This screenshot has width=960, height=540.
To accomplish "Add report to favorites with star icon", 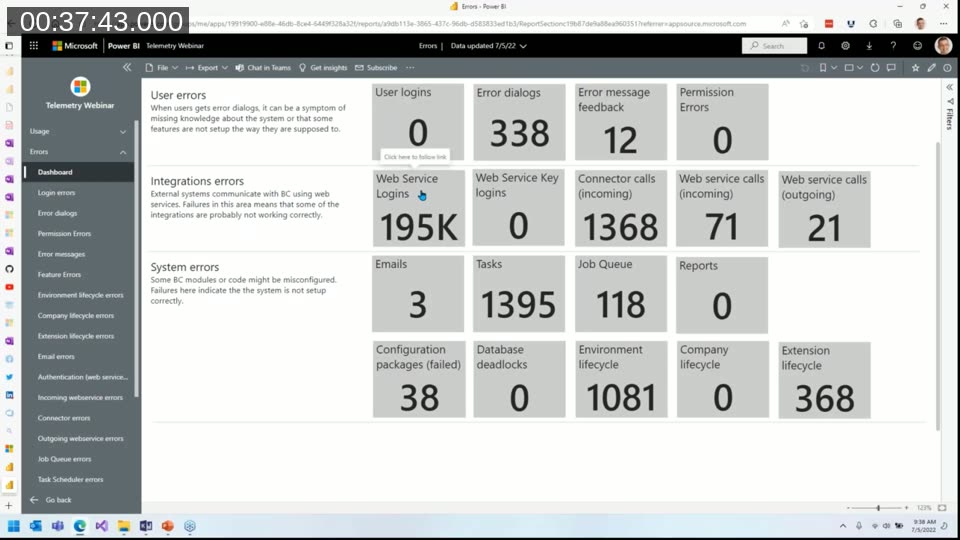I will [x=915, y=68].
